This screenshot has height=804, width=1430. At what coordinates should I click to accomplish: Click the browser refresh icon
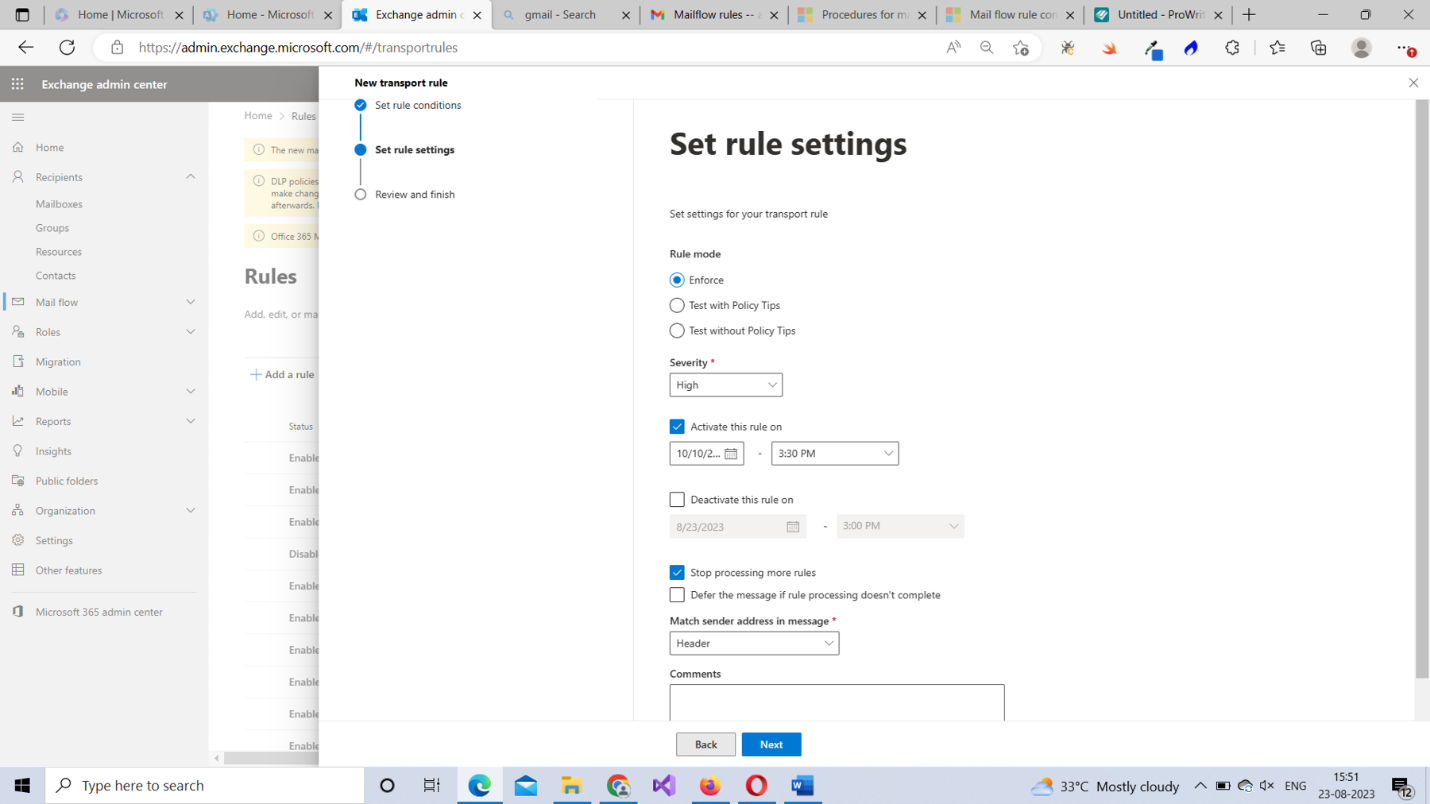pyautogui.click(x=67, y=47)
